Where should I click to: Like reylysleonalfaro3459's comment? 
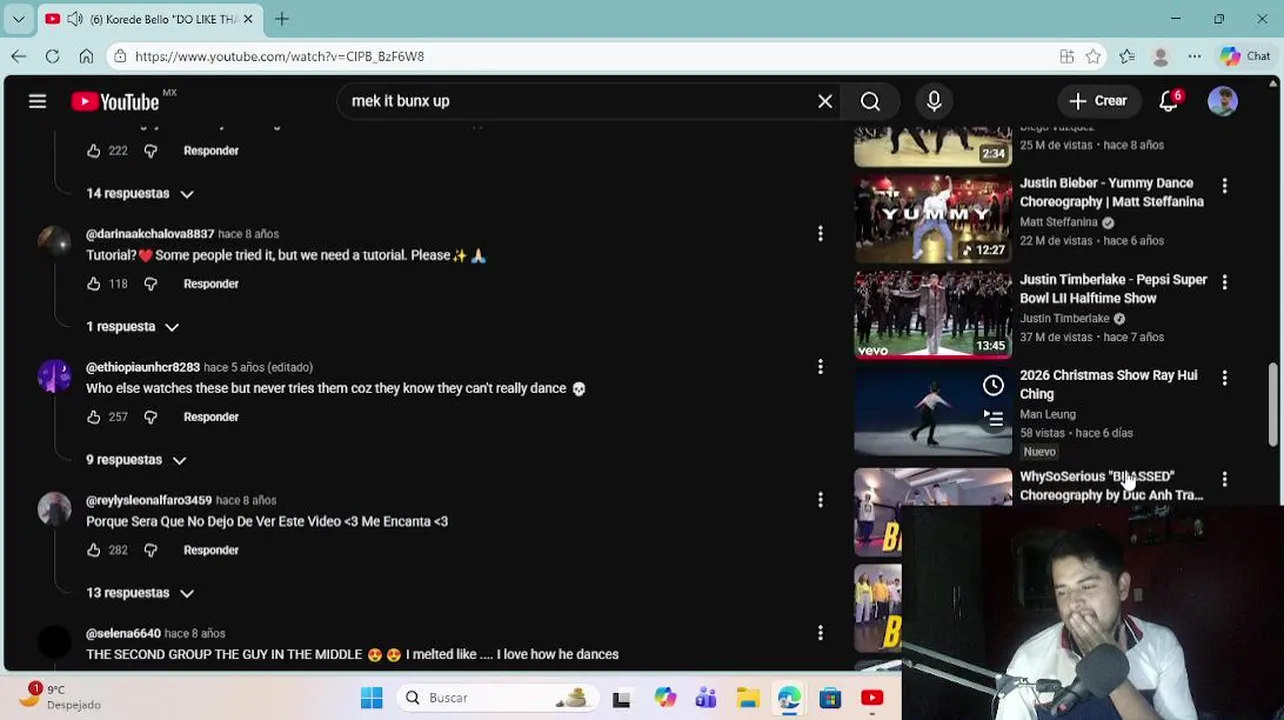tap(94, 550)
